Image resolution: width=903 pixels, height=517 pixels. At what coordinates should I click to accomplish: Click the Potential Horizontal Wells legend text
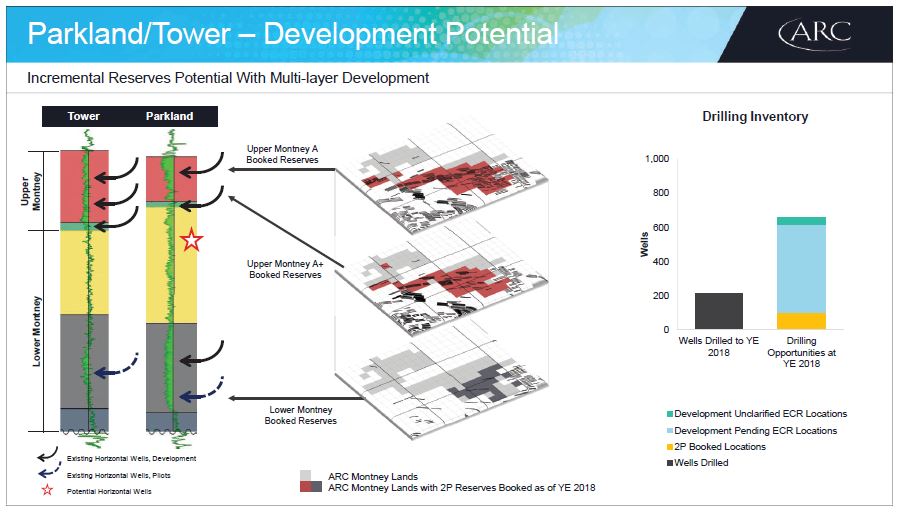point(109,492)
